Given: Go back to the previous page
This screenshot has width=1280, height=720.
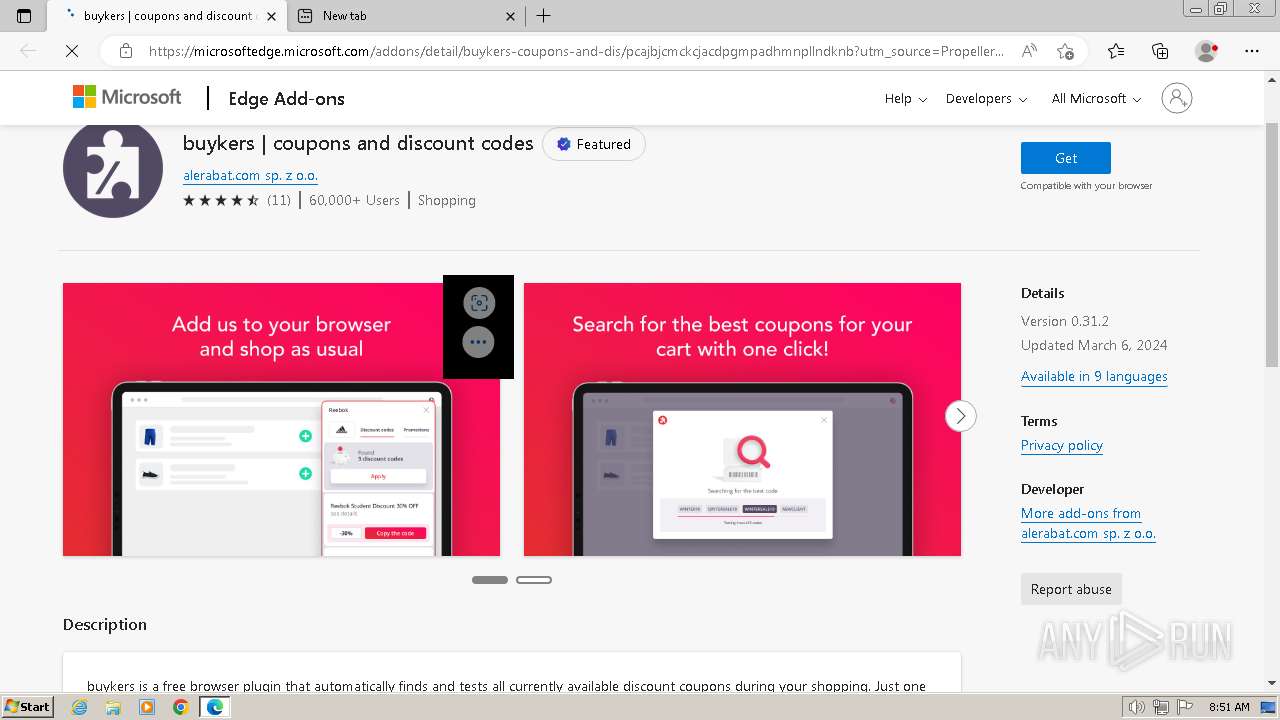Looking at the screenshot, I should 28,51.
